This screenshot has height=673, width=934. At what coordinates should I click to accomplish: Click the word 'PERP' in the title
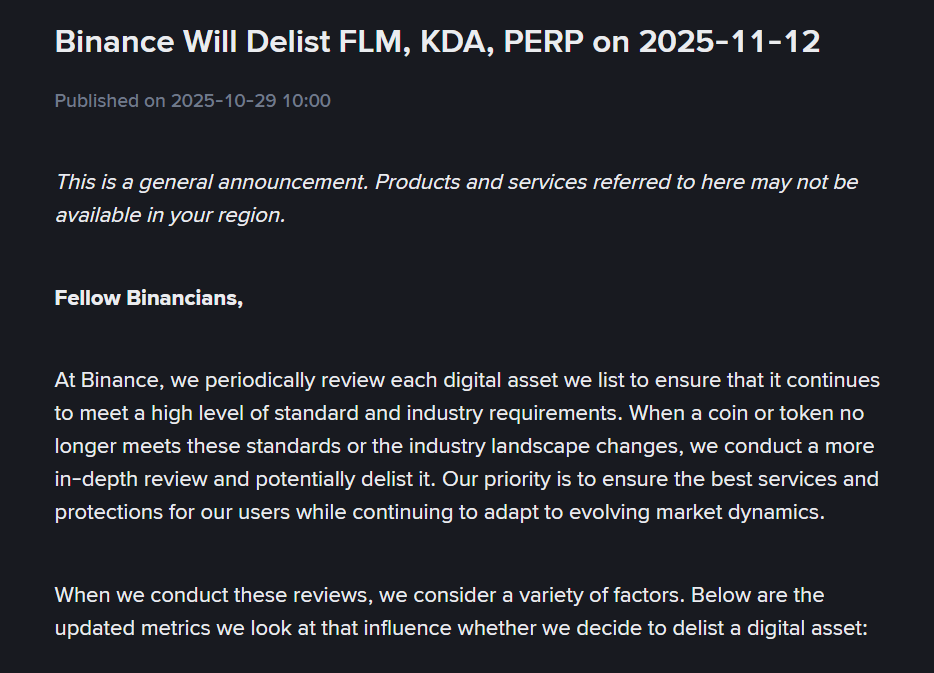click(x=544, y=42)
